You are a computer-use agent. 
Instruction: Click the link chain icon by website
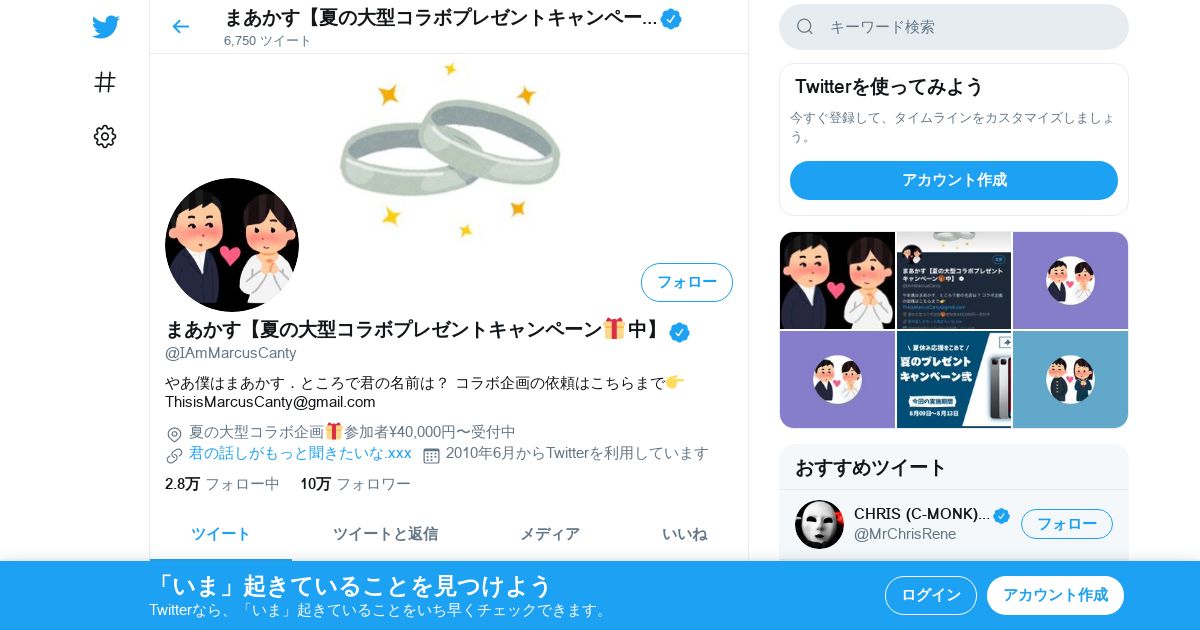pos(174,455)
